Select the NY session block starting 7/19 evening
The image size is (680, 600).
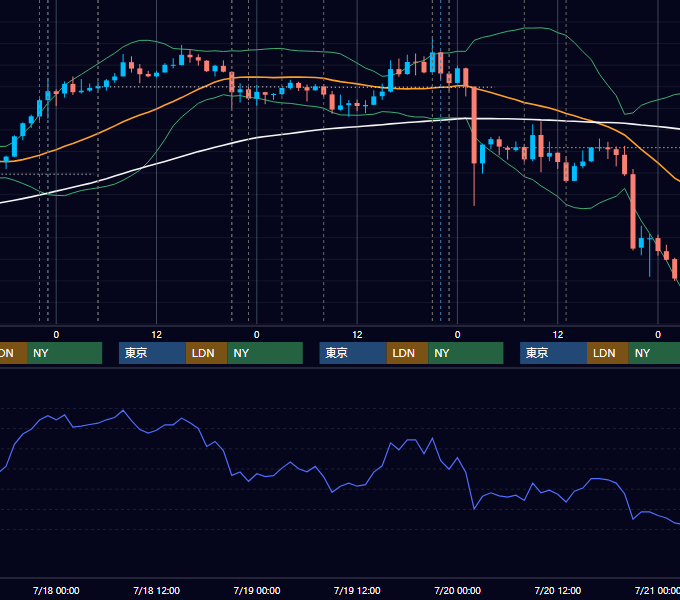click(466, 353)
